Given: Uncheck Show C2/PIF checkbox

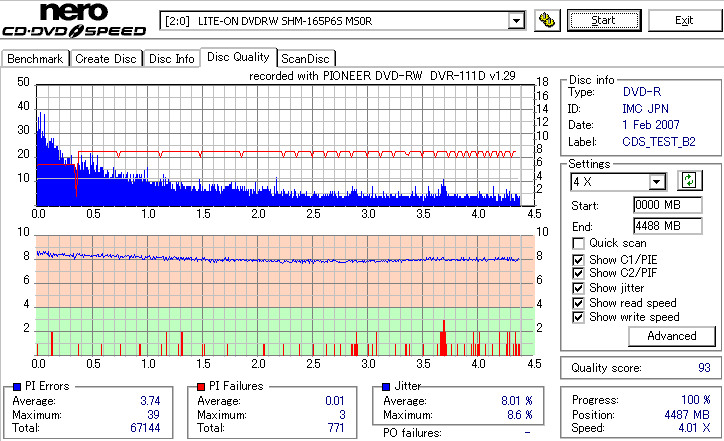Looking at the screenshot, I should tap(578, 273).
